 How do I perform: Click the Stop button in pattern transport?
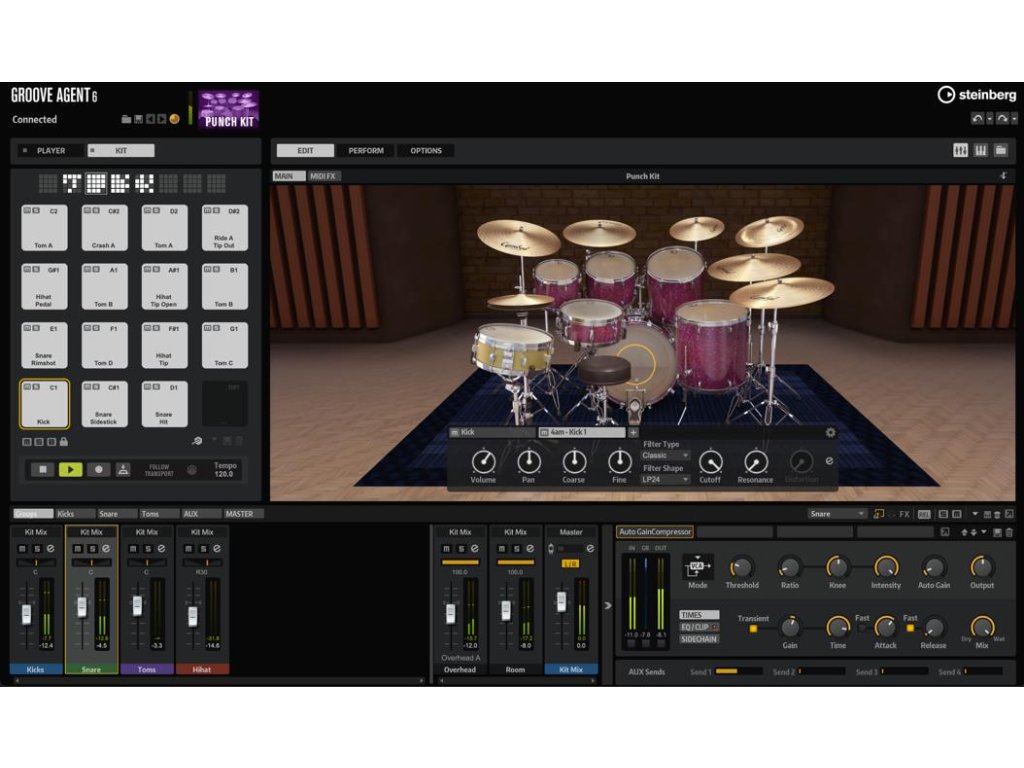pyautogui.click(x=42, y=469)
